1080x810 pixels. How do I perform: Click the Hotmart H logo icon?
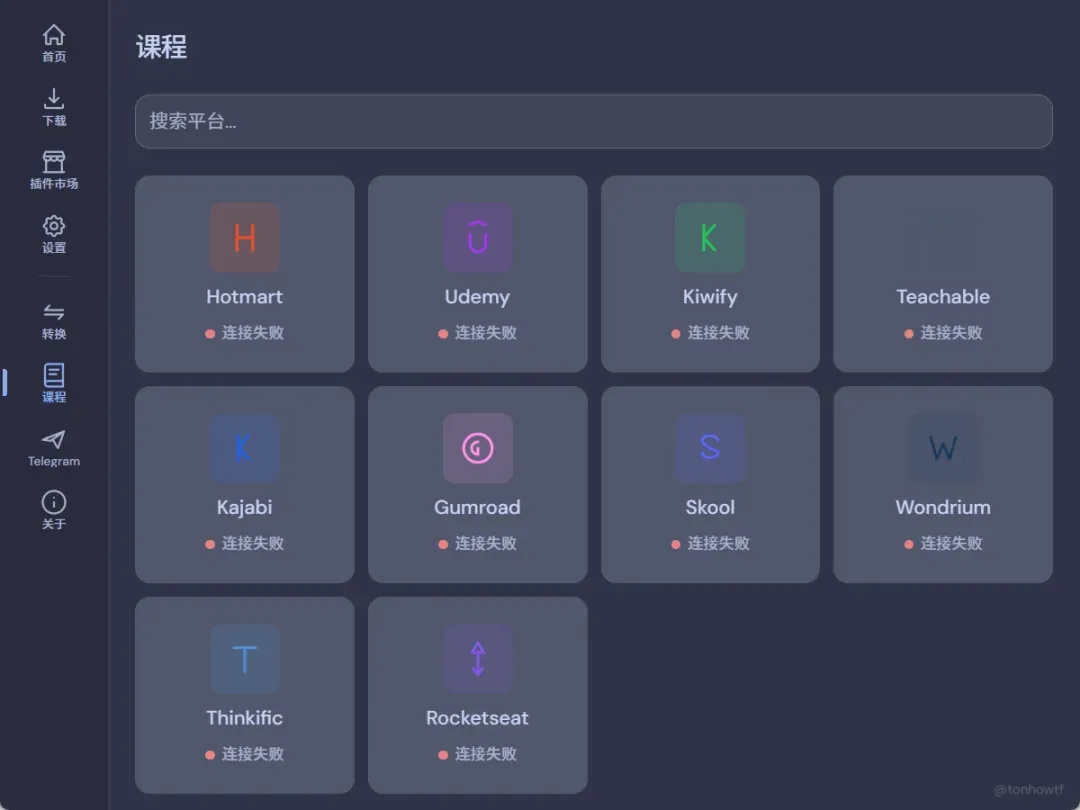(245, 238)
